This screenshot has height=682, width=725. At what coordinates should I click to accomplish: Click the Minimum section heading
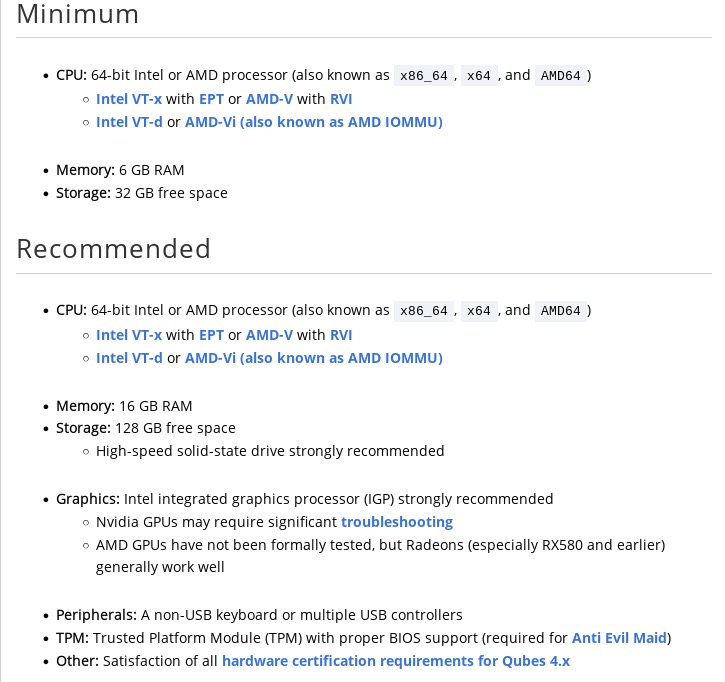[78, 15]
